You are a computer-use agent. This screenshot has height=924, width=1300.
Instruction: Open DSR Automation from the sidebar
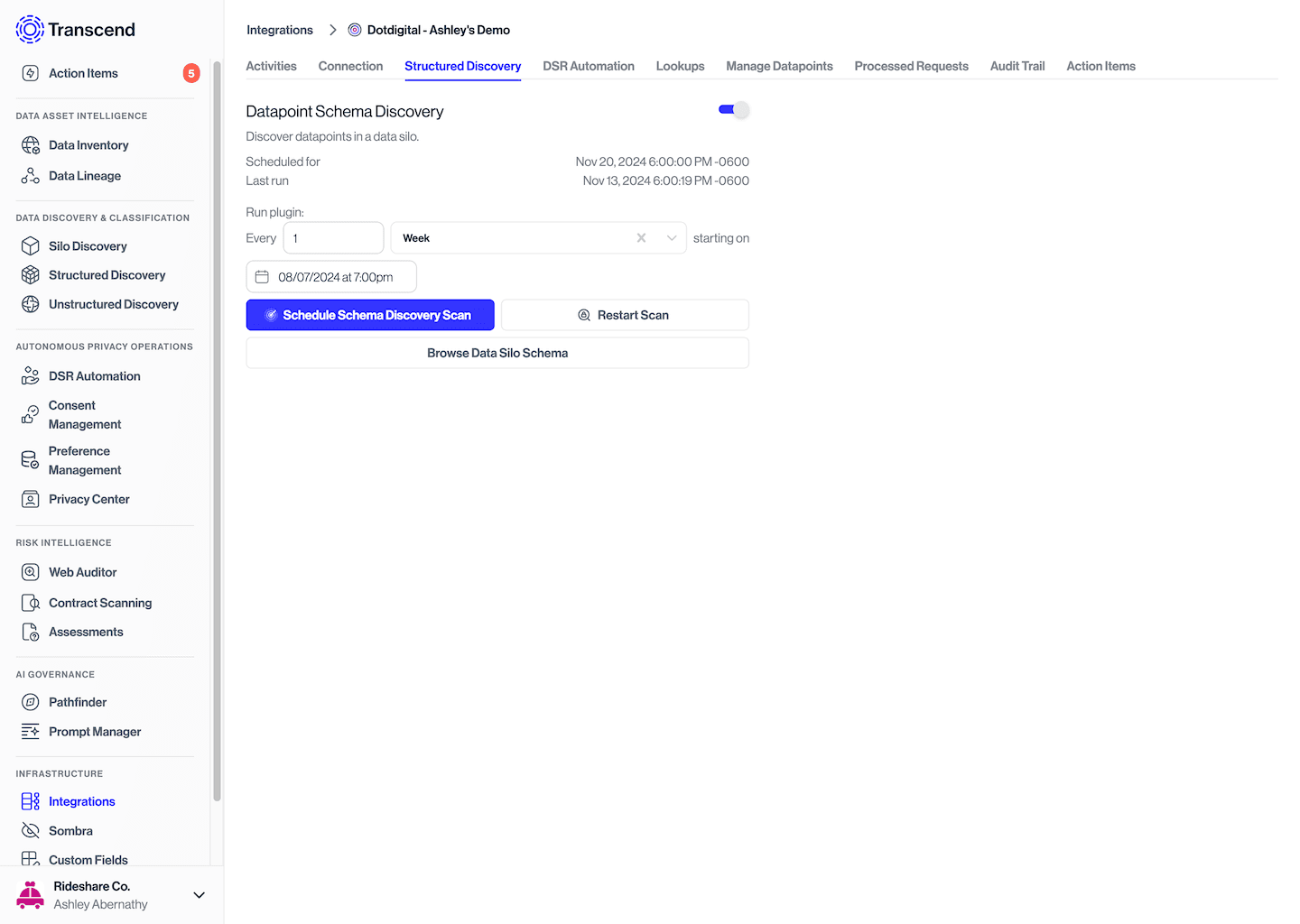[94, 375]
